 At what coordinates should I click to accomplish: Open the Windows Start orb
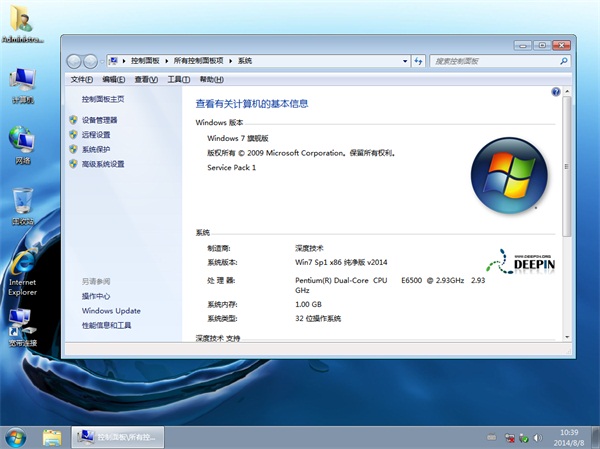click(16, 436)
